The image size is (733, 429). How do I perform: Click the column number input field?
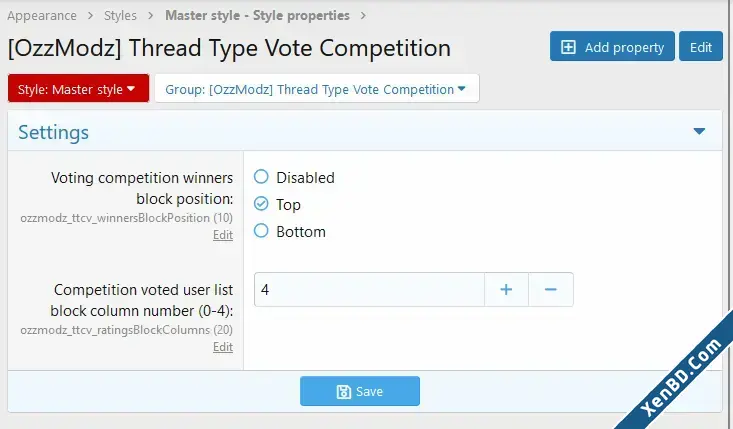coord(369,290)
